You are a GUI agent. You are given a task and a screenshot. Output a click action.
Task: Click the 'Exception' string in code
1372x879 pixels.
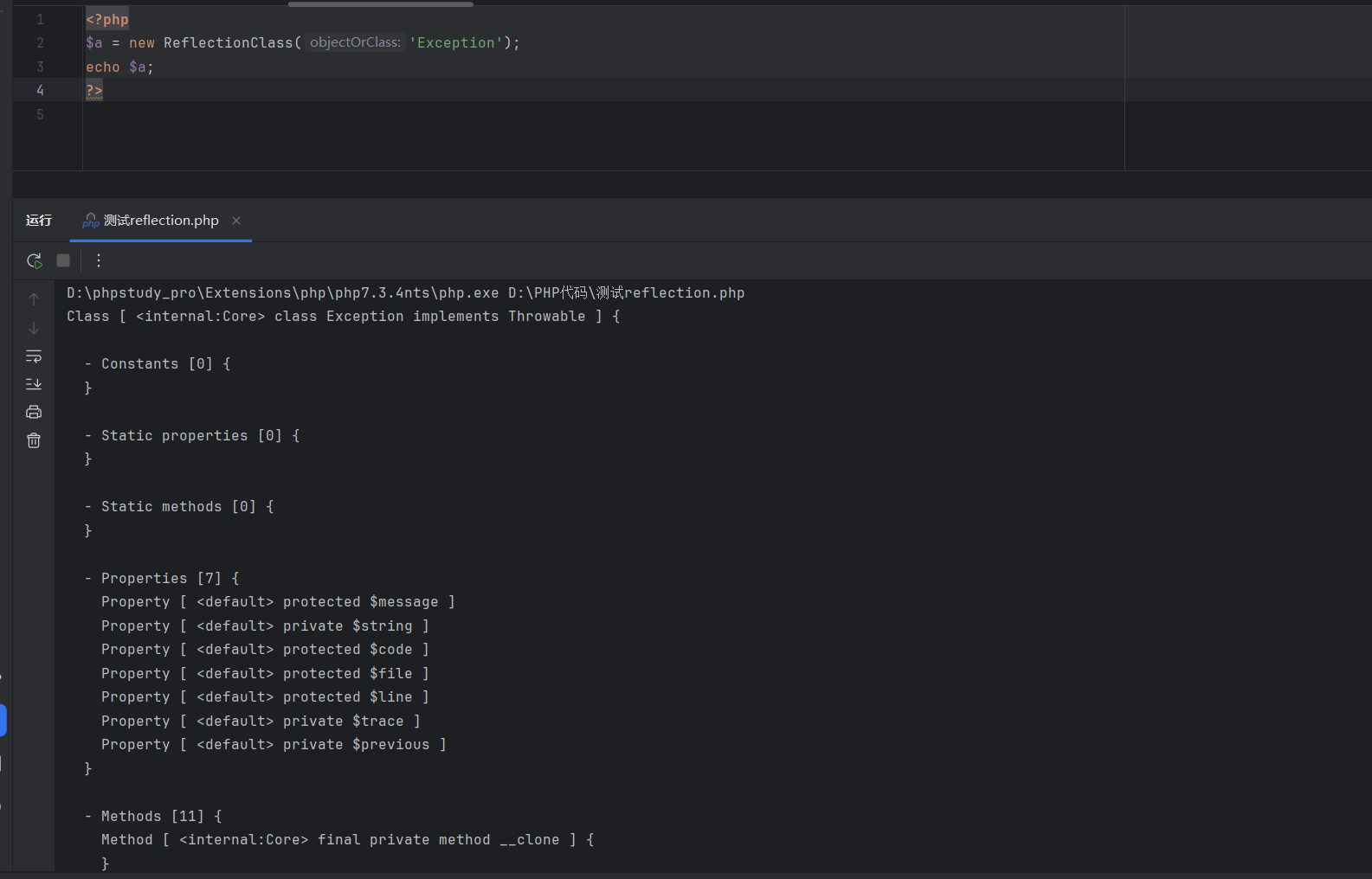tap(456, 42)
